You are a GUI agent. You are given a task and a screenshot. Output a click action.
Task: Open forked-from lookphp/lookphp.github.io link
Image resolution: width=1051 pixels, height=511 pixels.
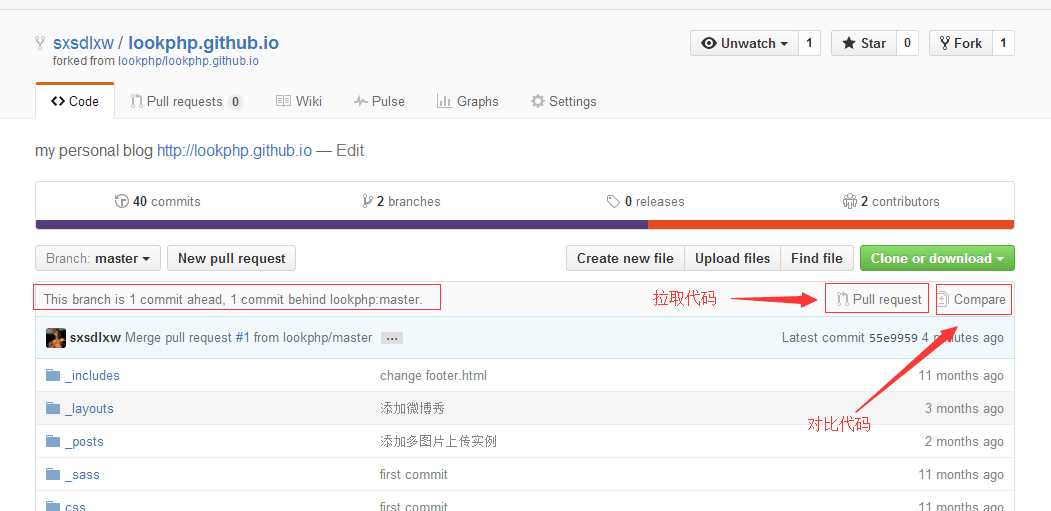coord(188,61)
